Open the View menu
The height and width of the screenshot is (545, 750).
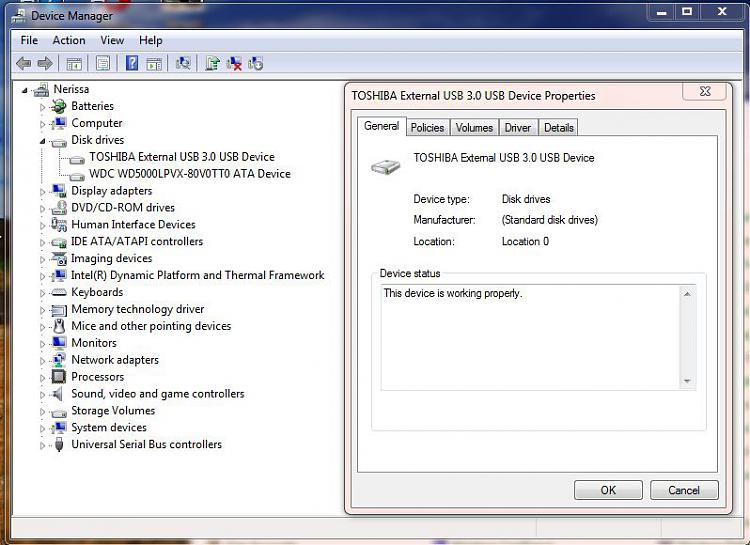point(112,40)
